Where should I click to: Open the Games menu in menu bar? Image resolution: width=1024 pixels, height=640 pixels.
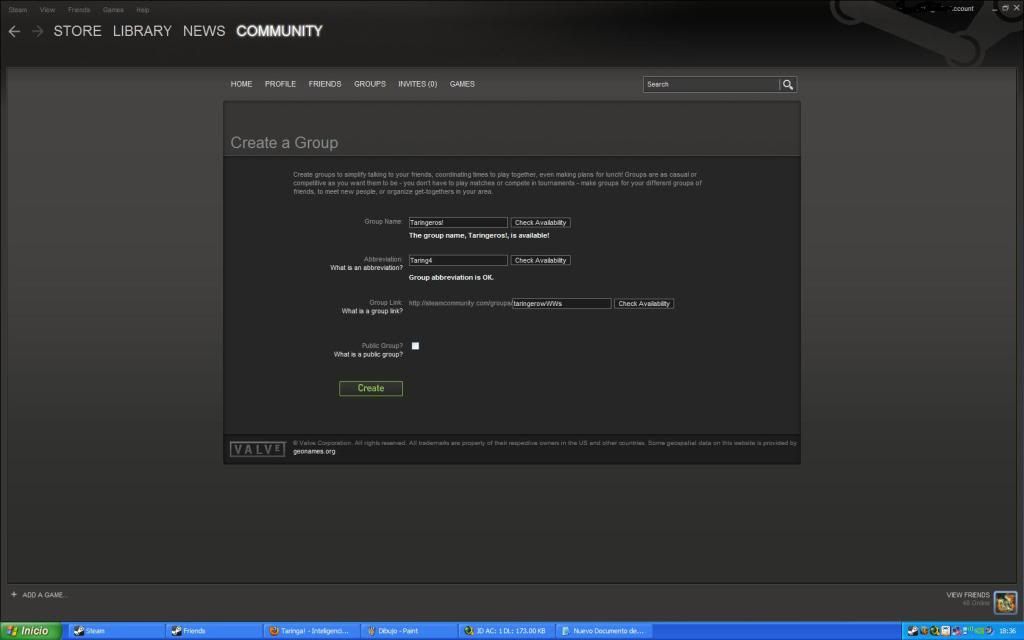click(113, 10)
